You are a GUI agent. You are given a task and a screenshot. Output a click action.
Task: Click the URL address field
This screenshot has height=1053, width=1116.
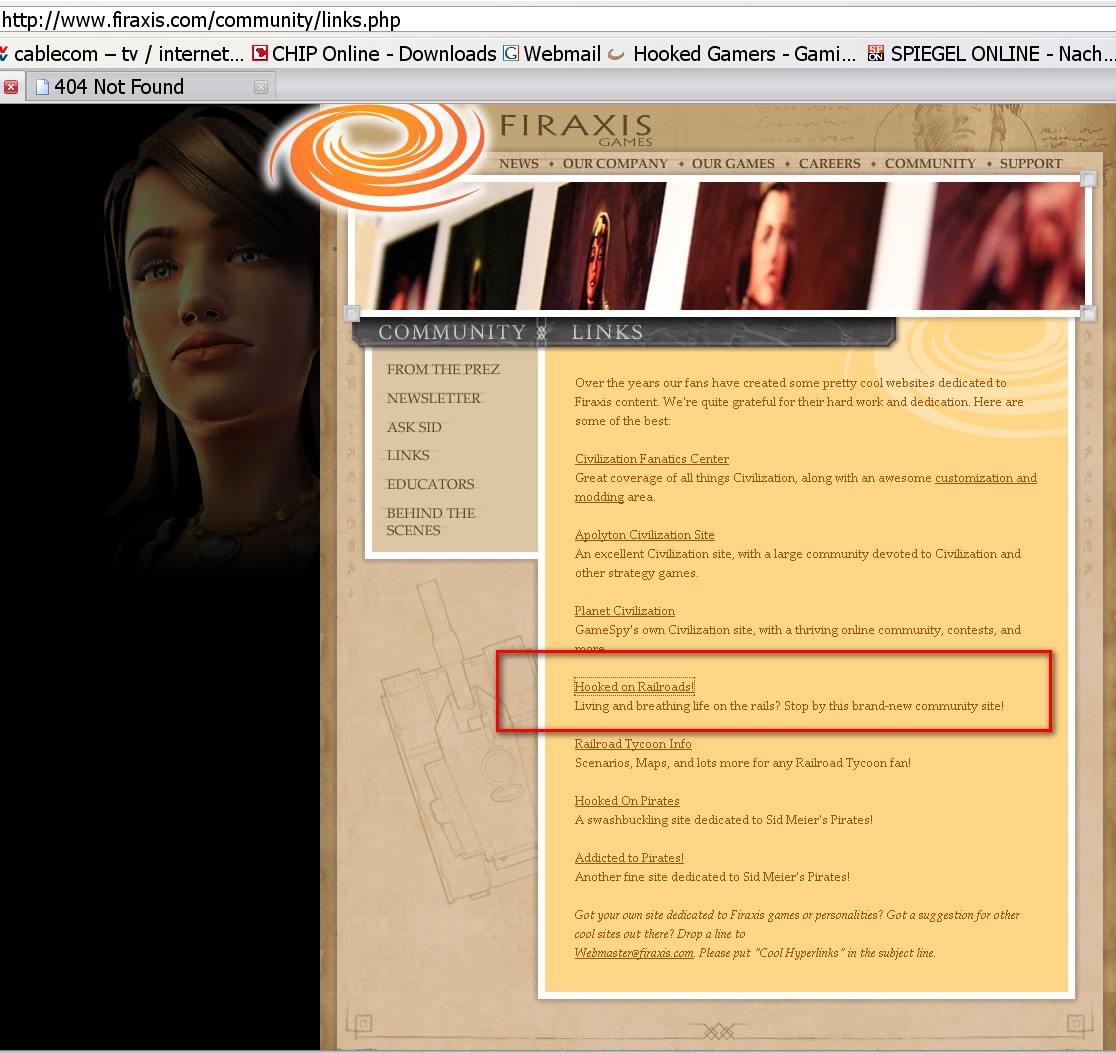click(558, 20)
